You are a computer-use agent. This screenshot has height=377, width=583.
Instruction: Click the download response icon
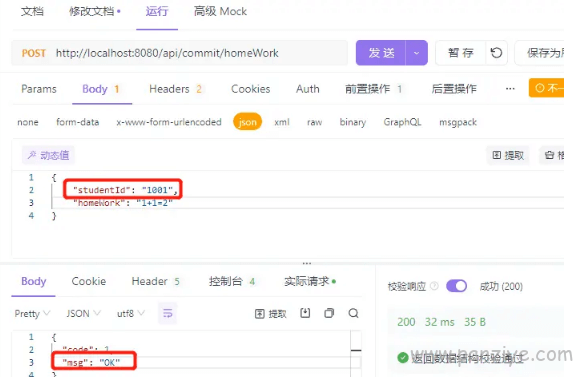[305, 313]
